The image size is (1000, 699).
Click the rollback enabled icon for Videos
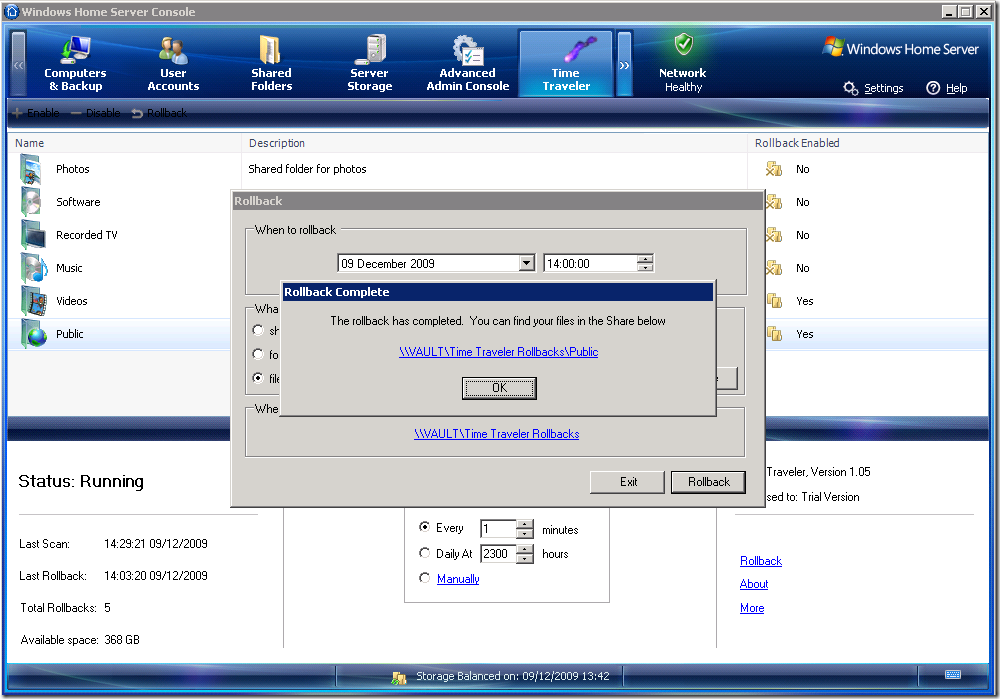(774, 301)
